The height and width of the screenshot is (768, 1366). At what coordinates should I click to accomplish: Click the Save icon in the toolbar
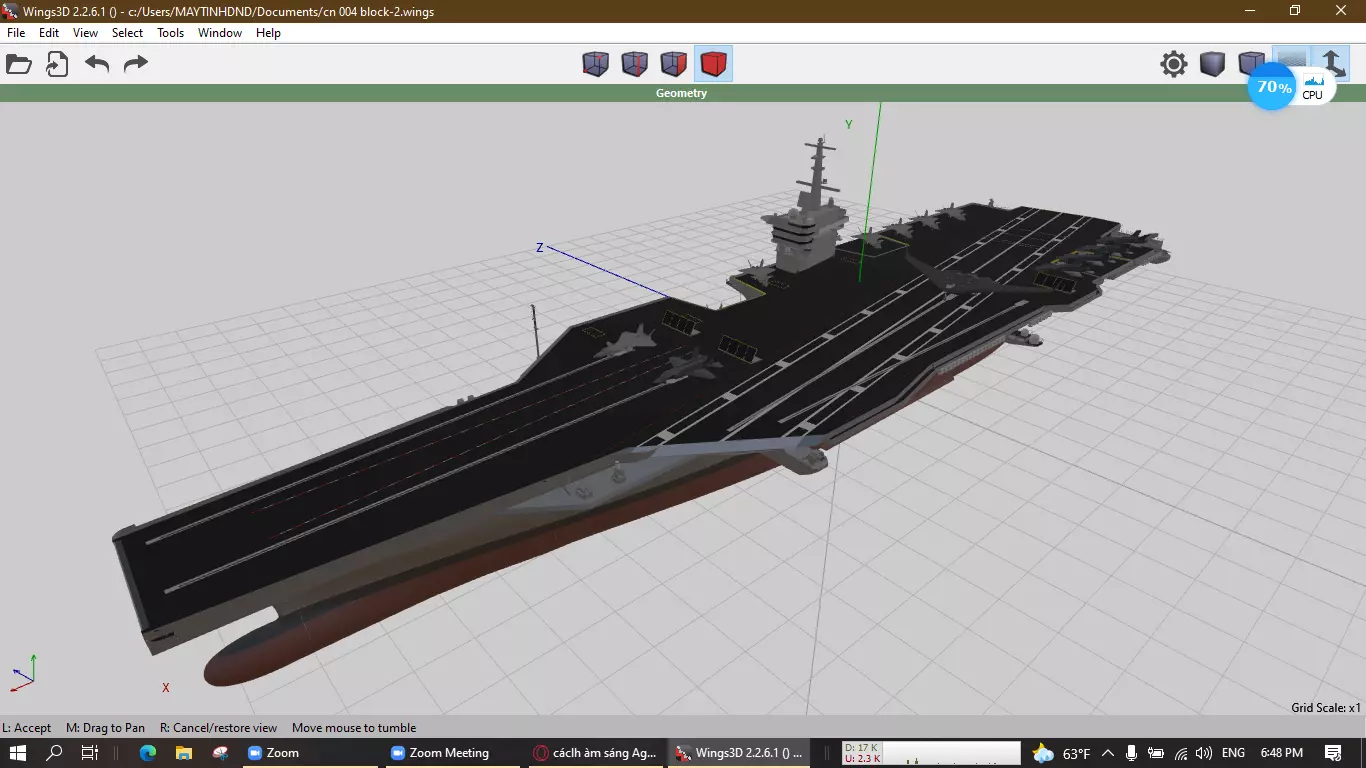57,65
